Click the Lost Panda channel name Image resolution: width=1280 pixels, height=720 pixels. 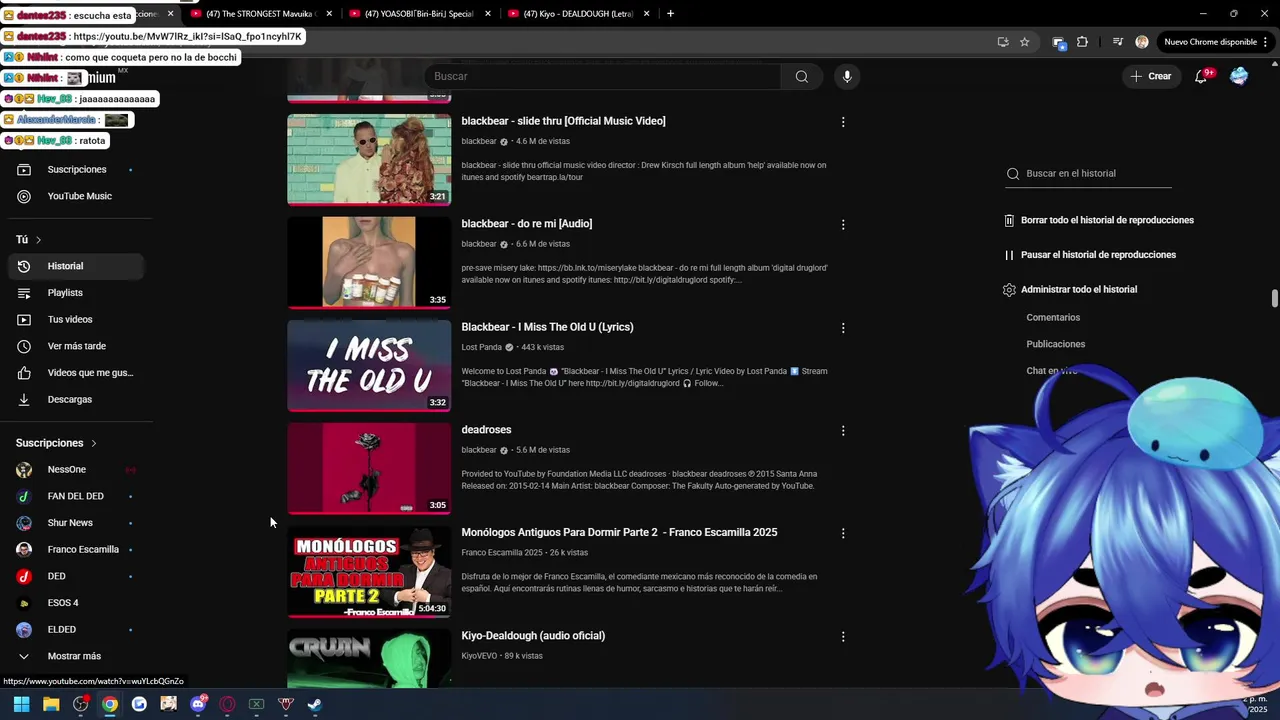tap(481, 348)
